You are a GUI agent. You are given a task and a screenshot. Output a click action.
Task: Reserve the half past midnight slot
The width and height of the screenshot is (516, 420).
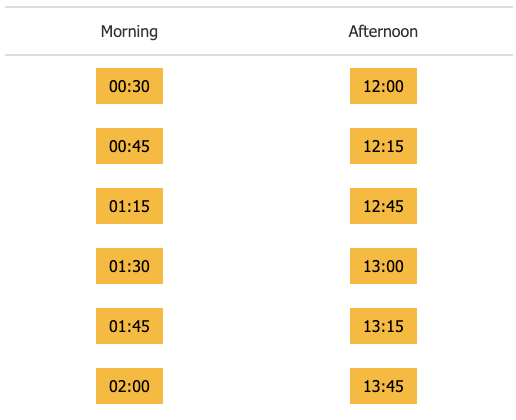129,86
